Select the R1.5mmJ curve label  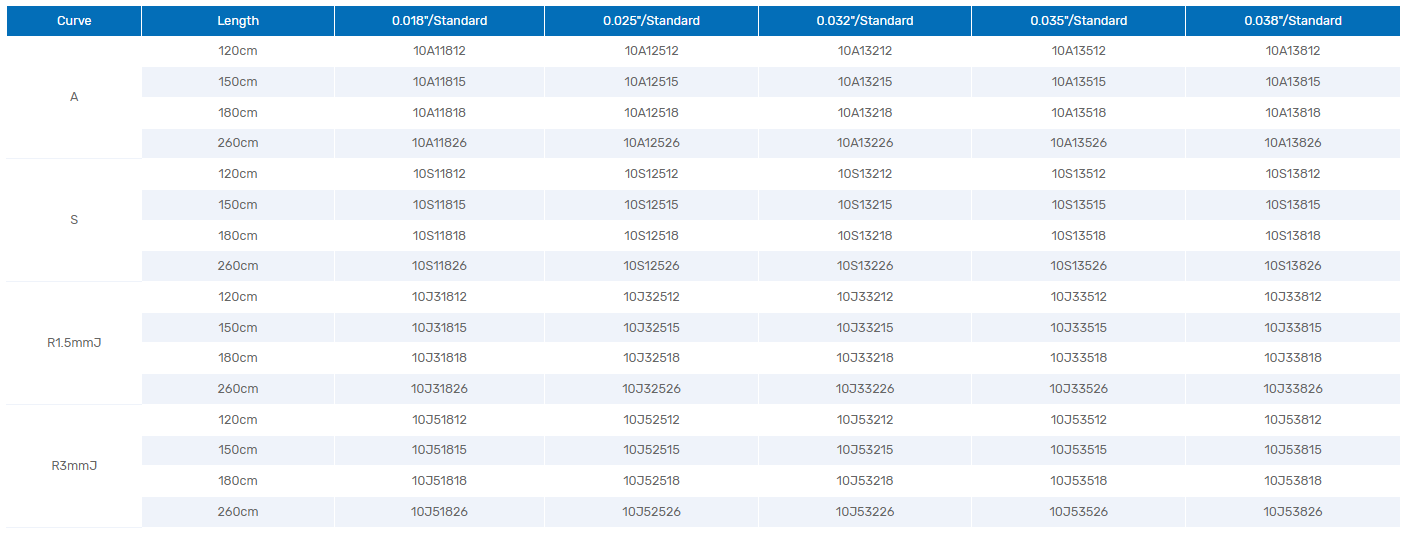[x=74, y=343]
